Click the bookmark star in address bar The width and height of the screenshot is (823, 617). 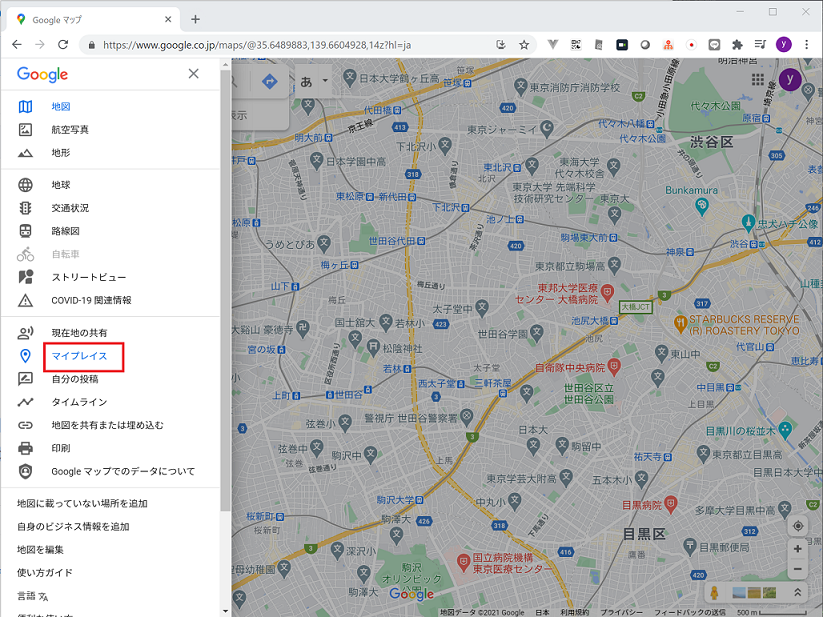pos(524,45)
